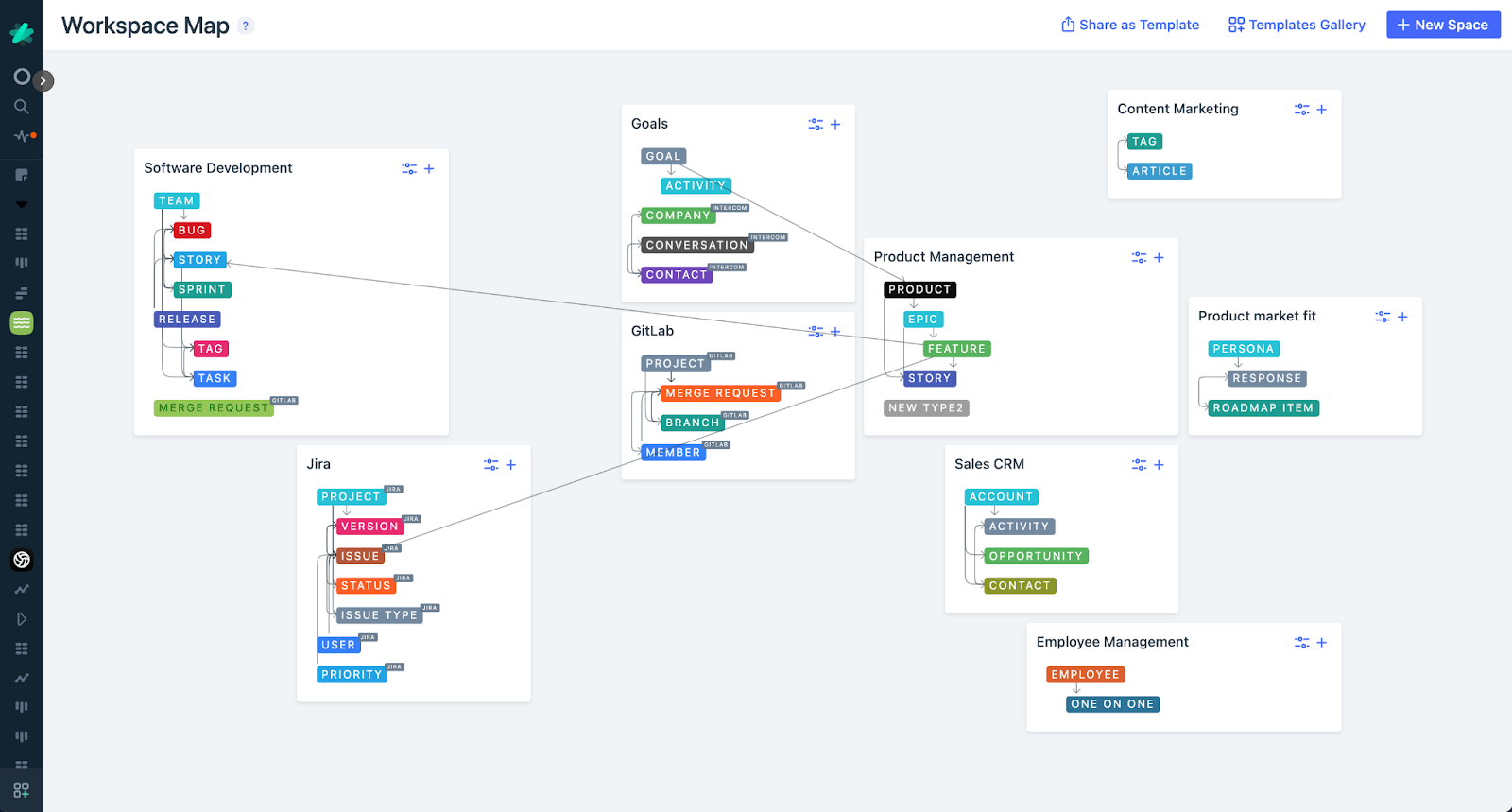Open settings for the Sales CRM space
Viewport: 1512px width, 812px height.
[x=1140, y=465]
